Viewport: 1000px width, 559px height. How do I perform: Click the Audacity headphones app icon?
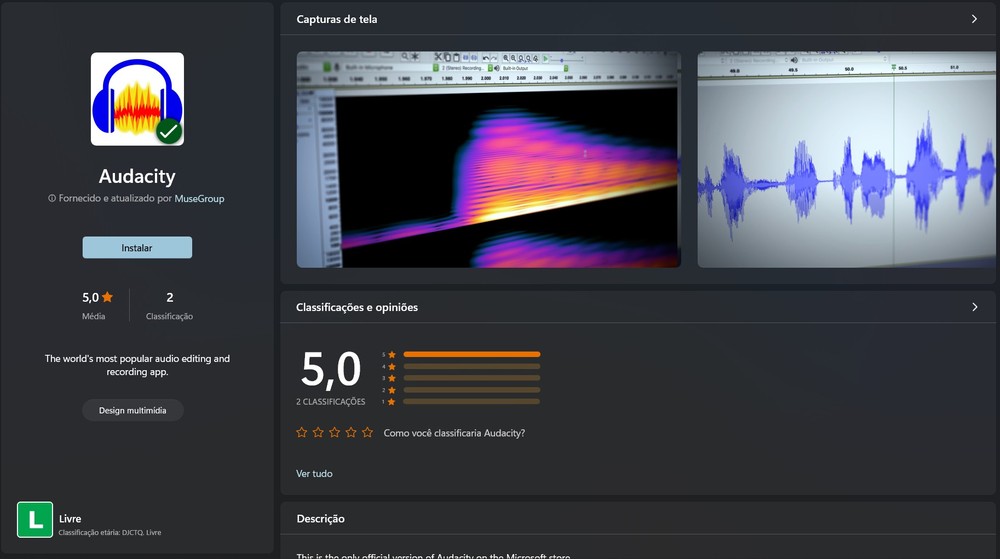coord(136,98)
